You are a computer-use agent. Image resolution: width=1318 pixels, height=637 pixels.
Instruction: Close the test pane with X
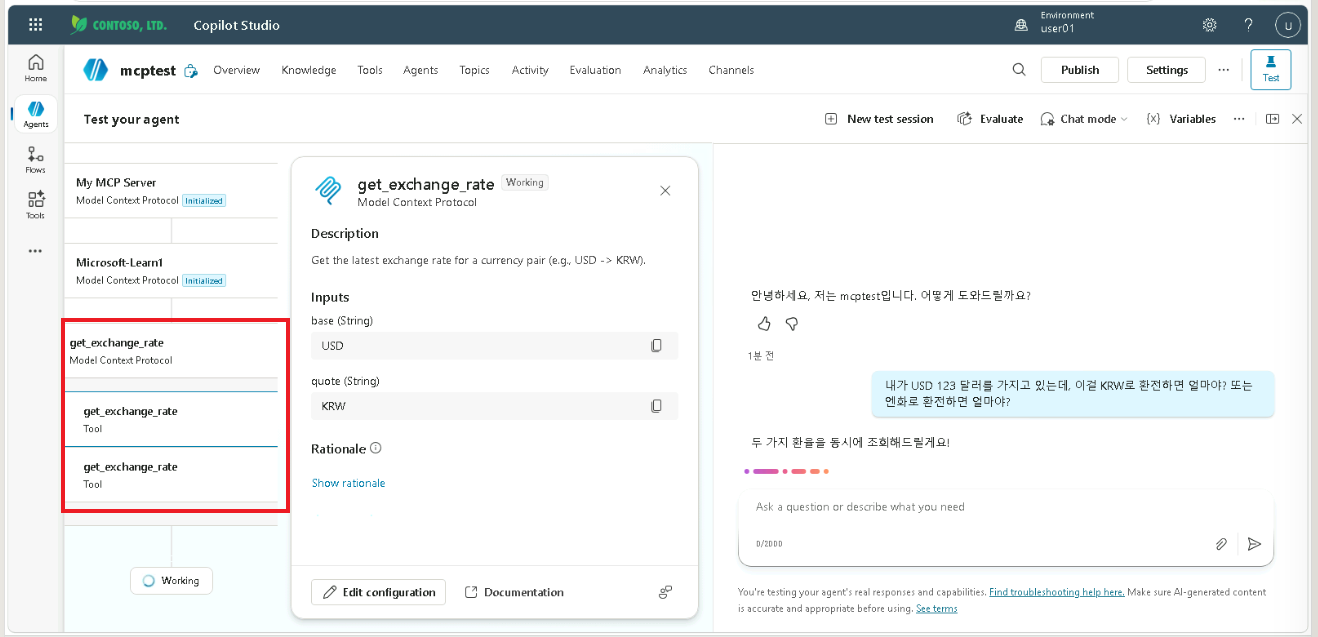pyautogui.click(x=1297, y=119)
